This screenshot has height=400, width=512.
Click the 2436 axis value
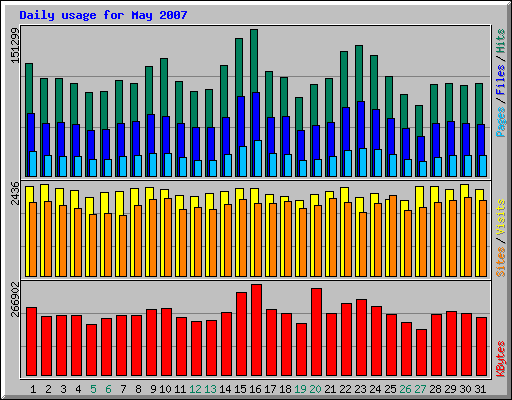pyautogui.click(x=15, y=193)
